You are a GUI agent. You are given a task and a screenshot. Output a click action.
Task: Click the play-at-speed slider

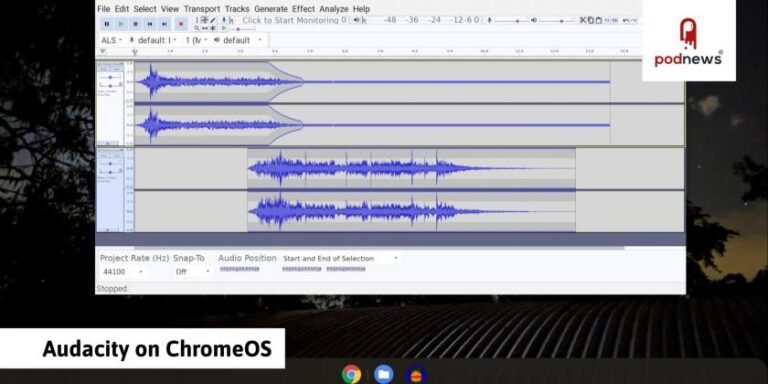[x=242, y=29]
